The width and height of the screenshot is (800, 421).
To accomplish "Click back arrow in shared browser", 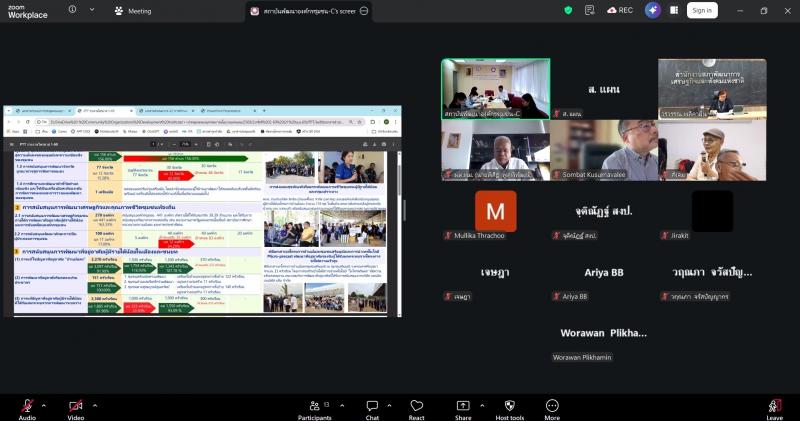I will coord(10,122).
